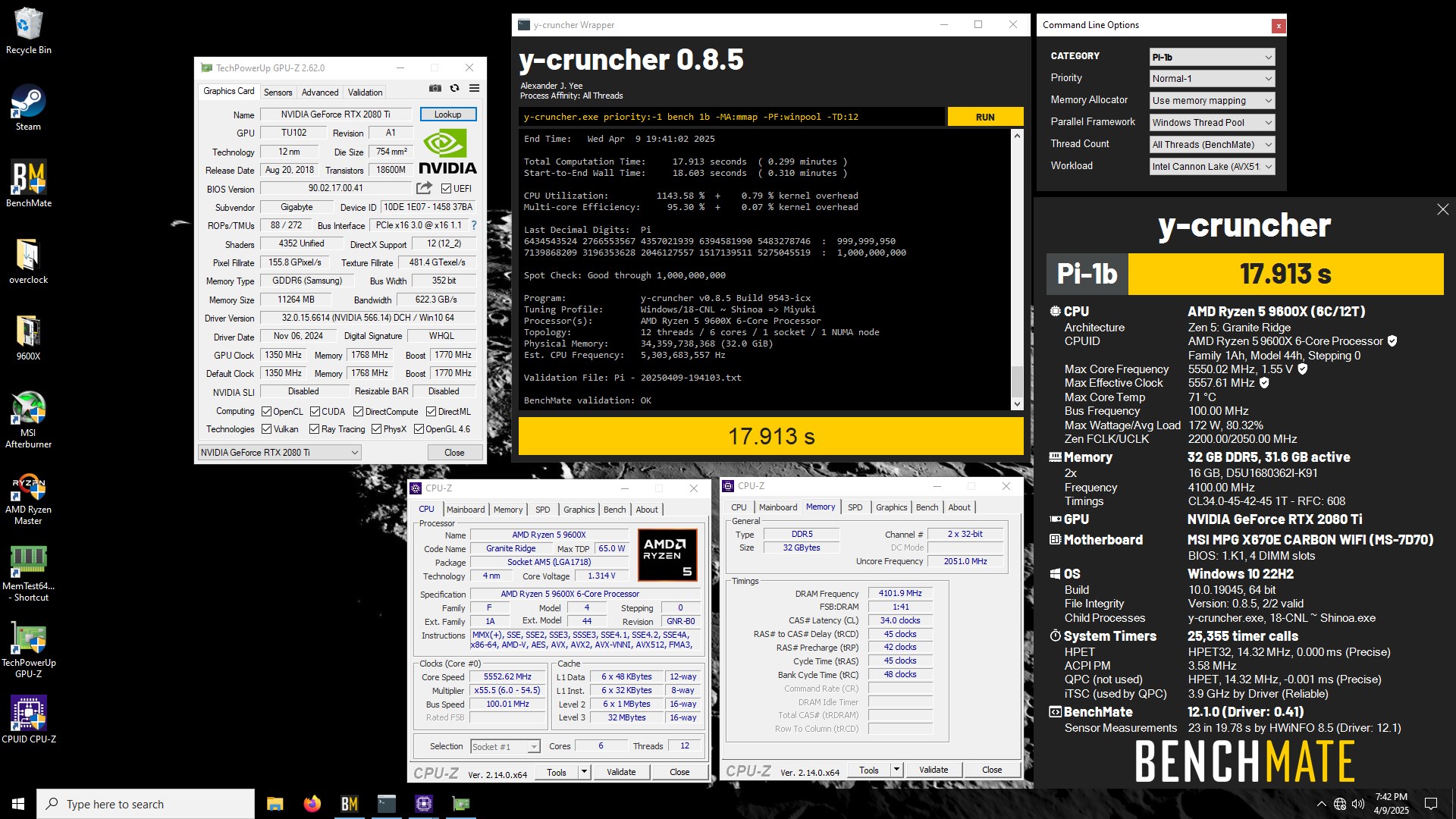Image resolution: width=1456 pixels, height=819 pixels.
Task: Expand Tools dropdown arrow in CPU-Z CPU window
Action: [x=584, y=773]
